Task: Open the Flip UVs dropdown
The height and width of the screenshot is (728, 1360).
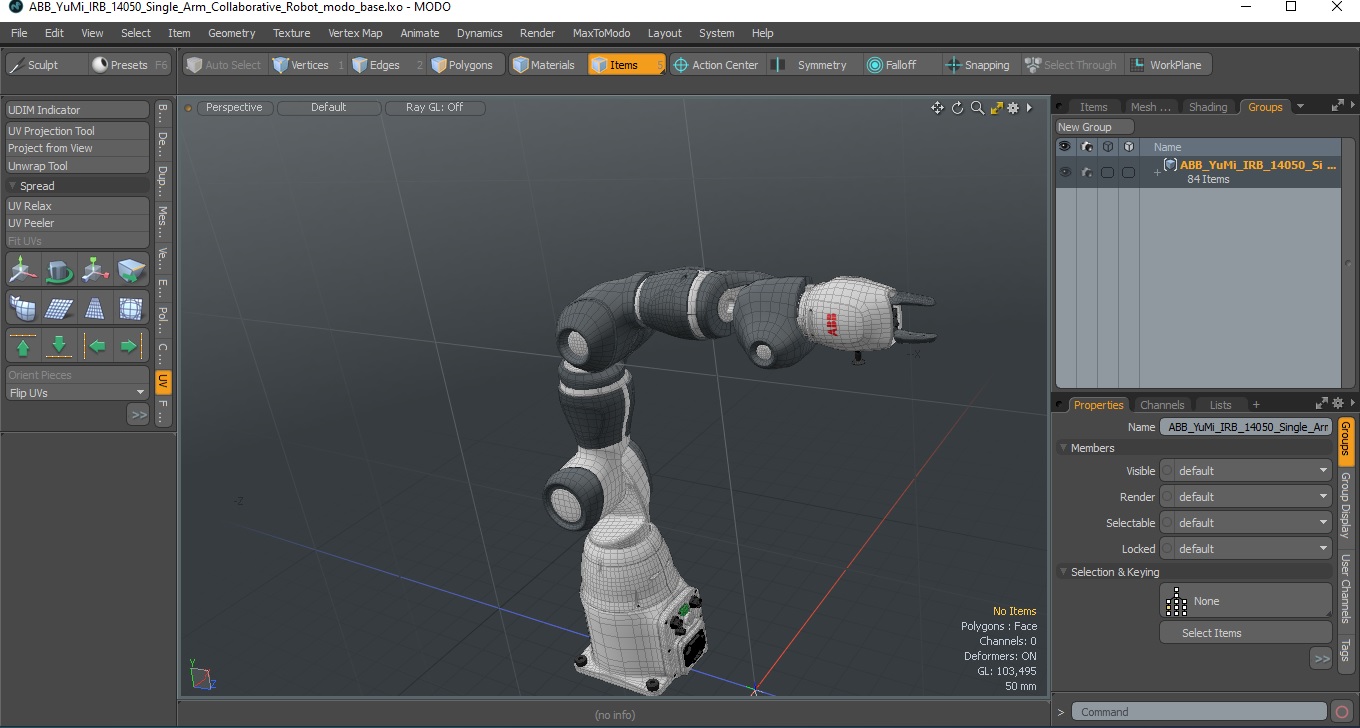Action: [x=77, y=393]
